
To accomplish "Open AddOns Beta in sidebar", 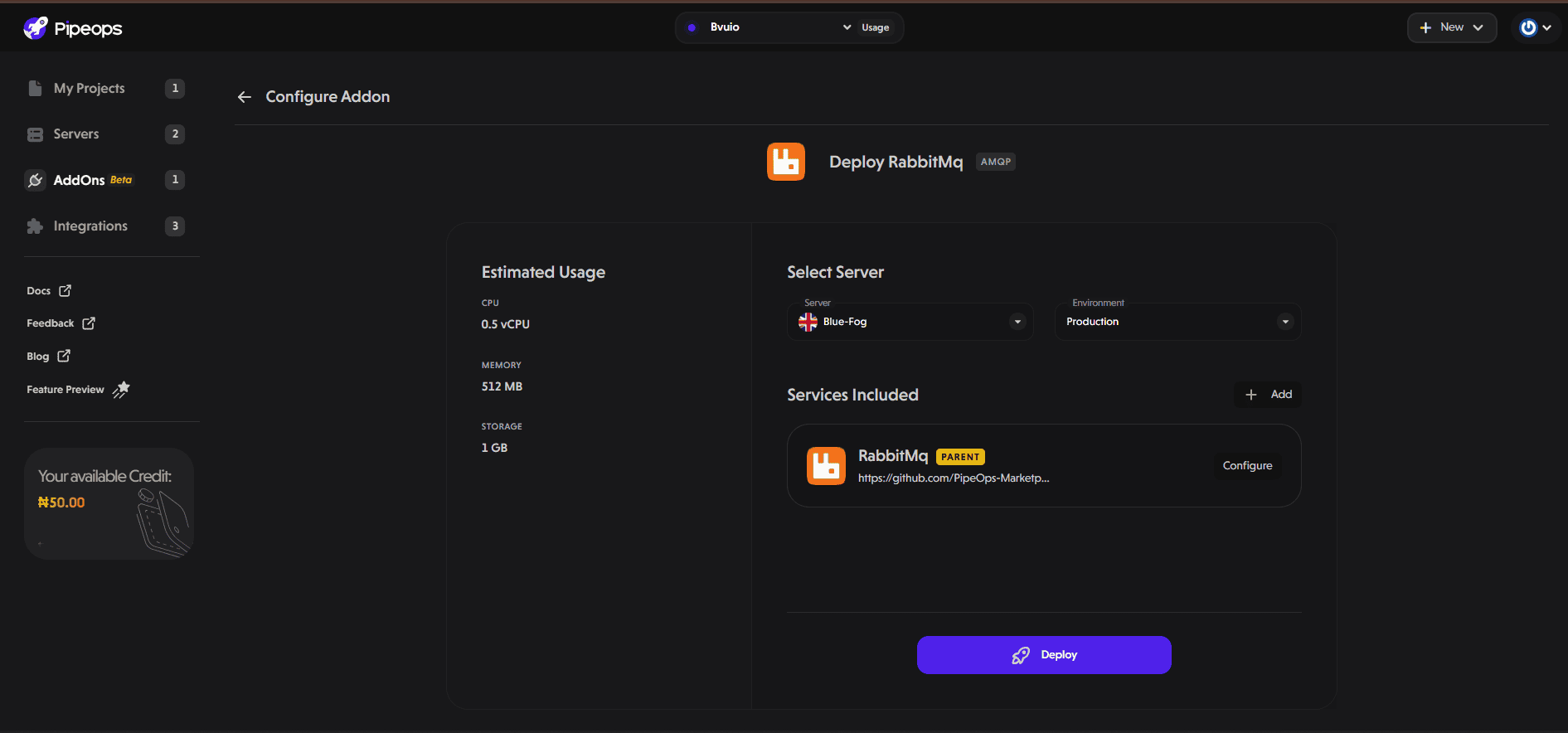I will click(x=93, y=180).
